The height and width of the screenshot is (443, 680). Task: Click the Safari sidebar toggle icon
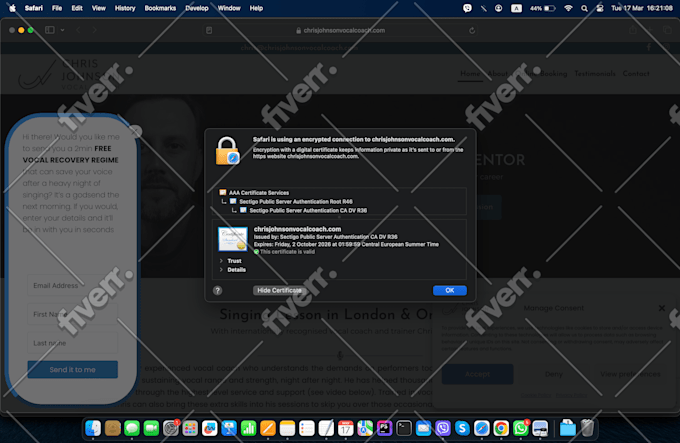[x=50, y=30]
